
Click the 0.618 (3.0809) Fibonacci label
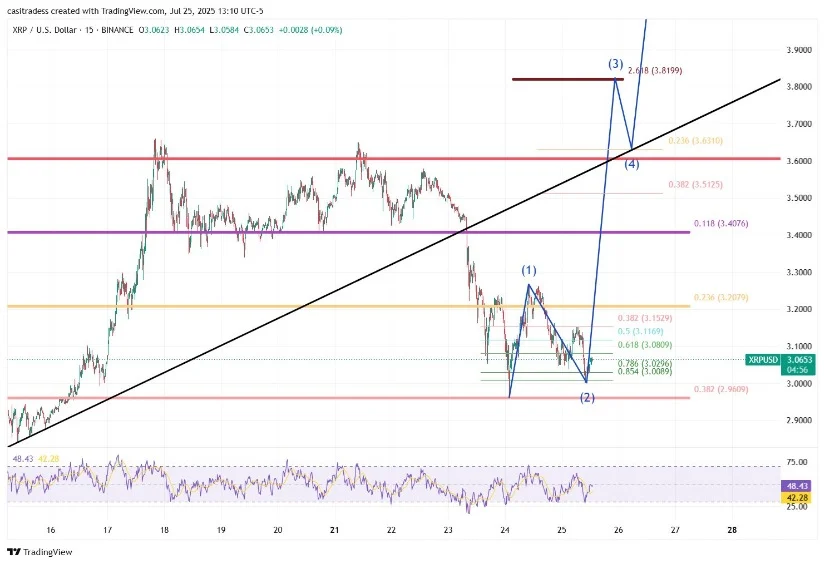tap(639, 345)
